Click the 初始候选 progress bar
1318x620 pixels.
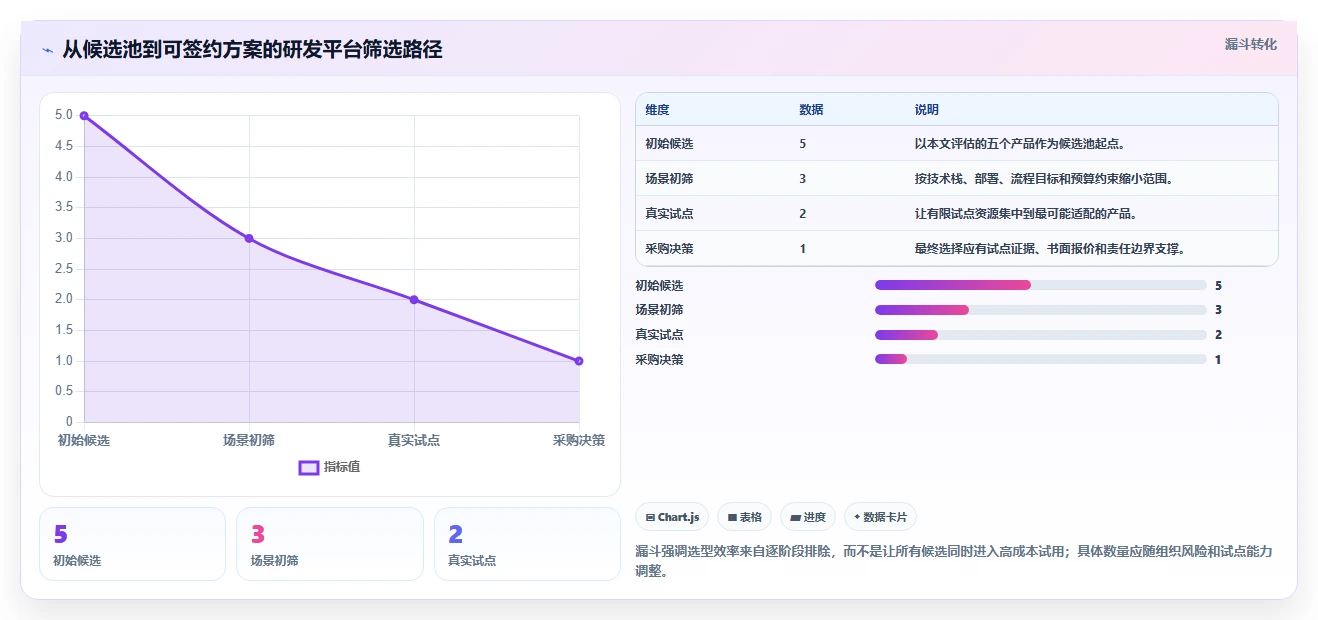click(x=1041, y=285)
